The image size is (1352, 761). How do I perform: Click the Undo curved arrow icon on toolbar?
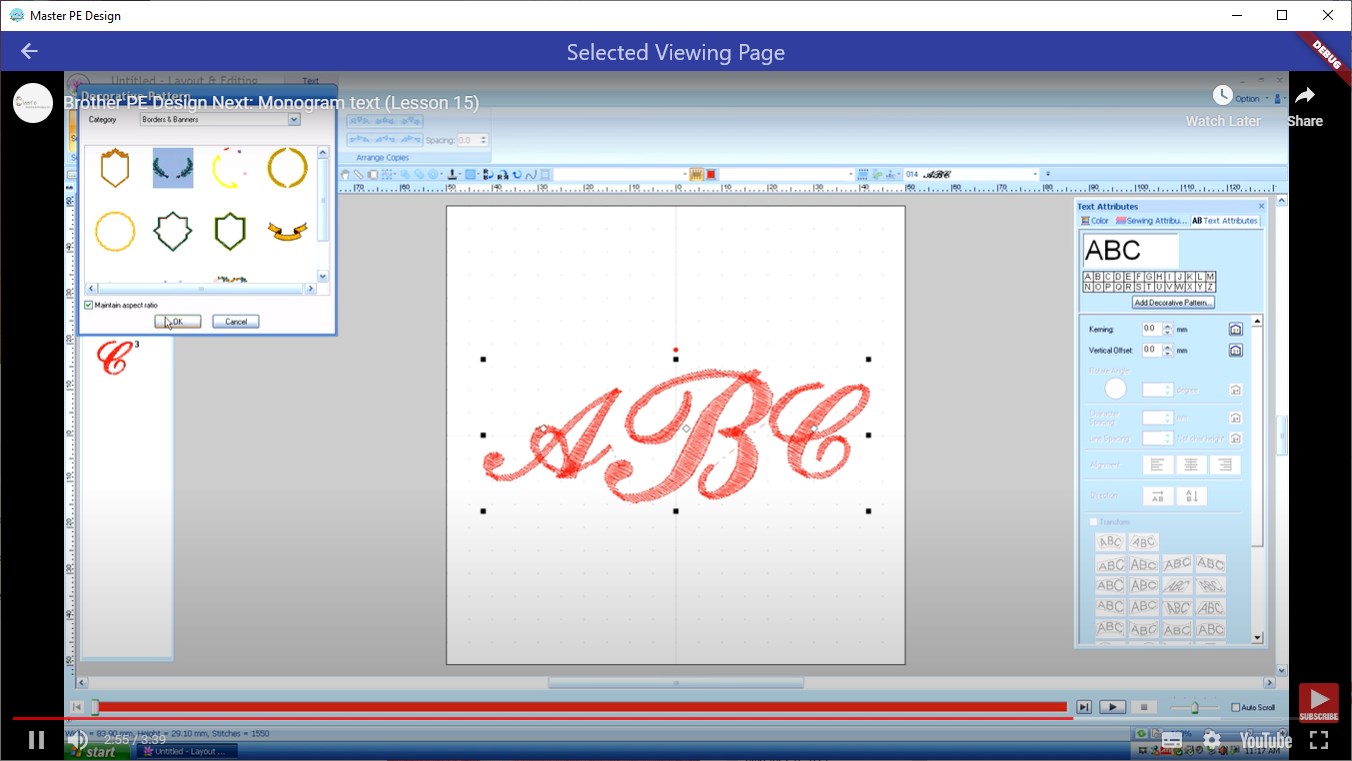tap(518, 174)
